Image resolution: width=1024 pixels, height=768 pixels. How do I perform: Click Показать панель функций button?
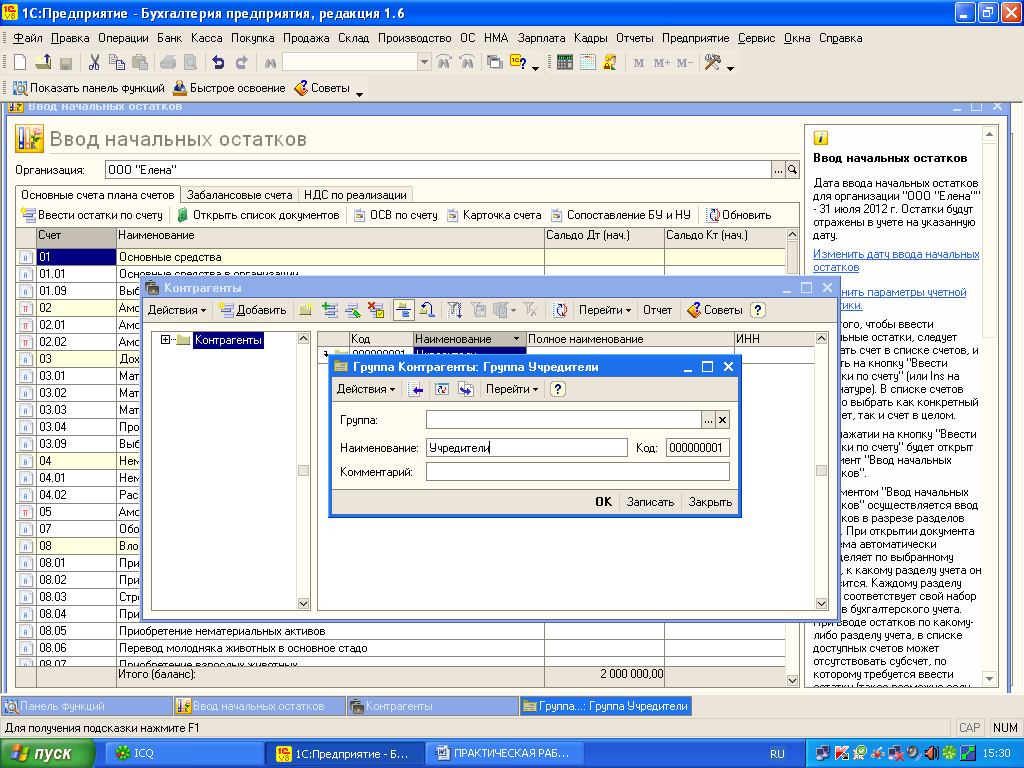89,88
